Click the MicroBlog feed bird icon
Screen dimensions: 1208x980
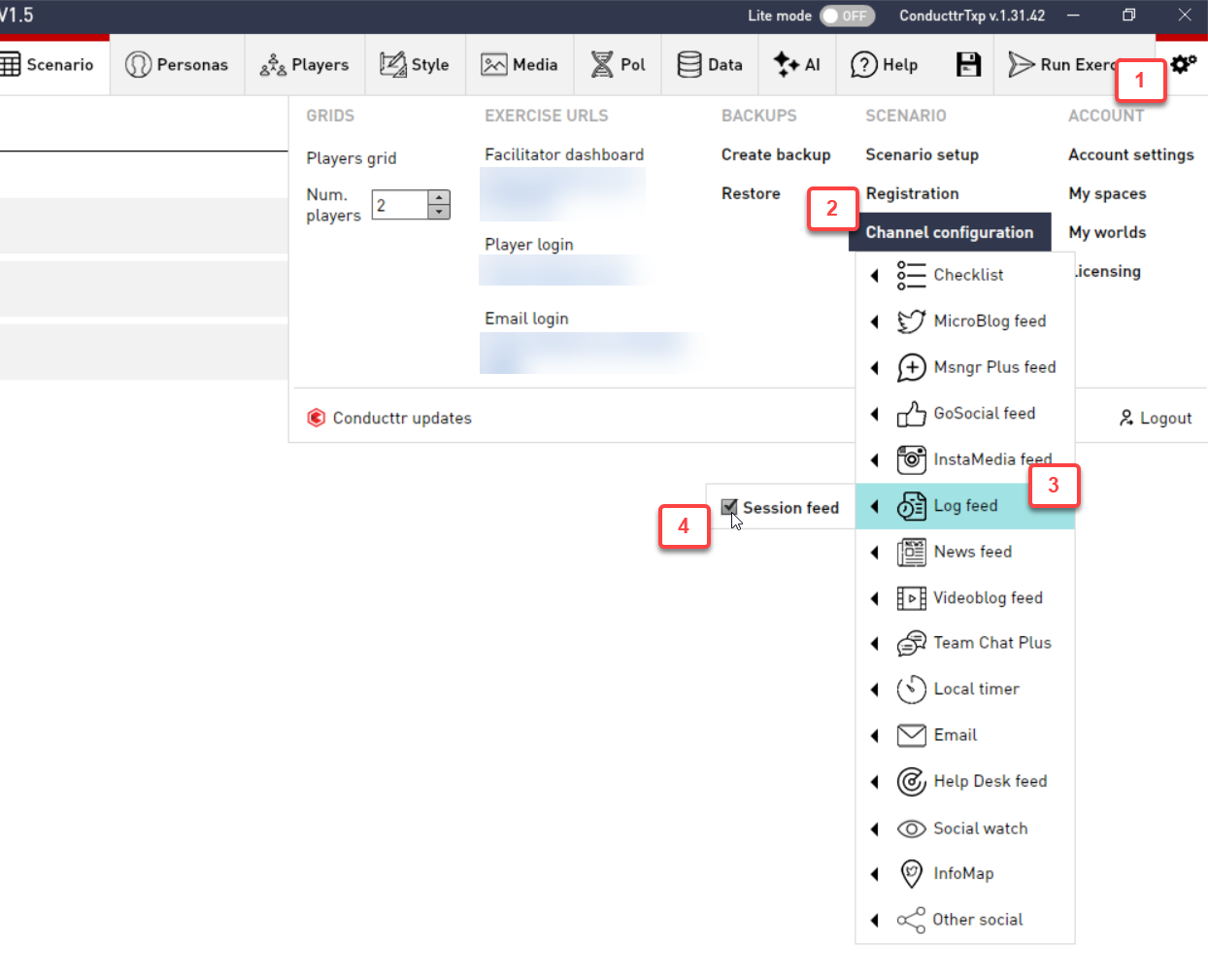tap(911, 321)
